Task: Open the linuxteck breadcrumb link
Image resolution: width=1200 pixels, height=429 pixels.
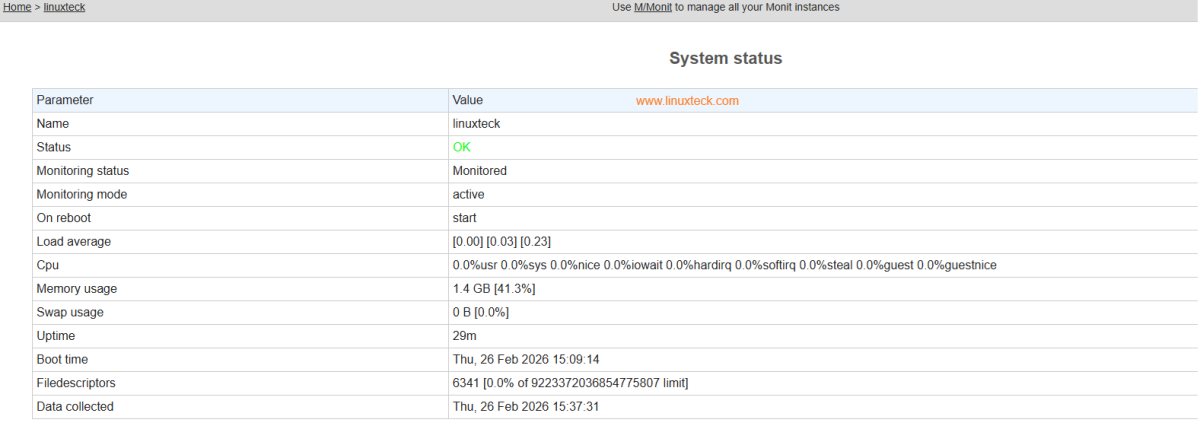Action: [64, 7]
